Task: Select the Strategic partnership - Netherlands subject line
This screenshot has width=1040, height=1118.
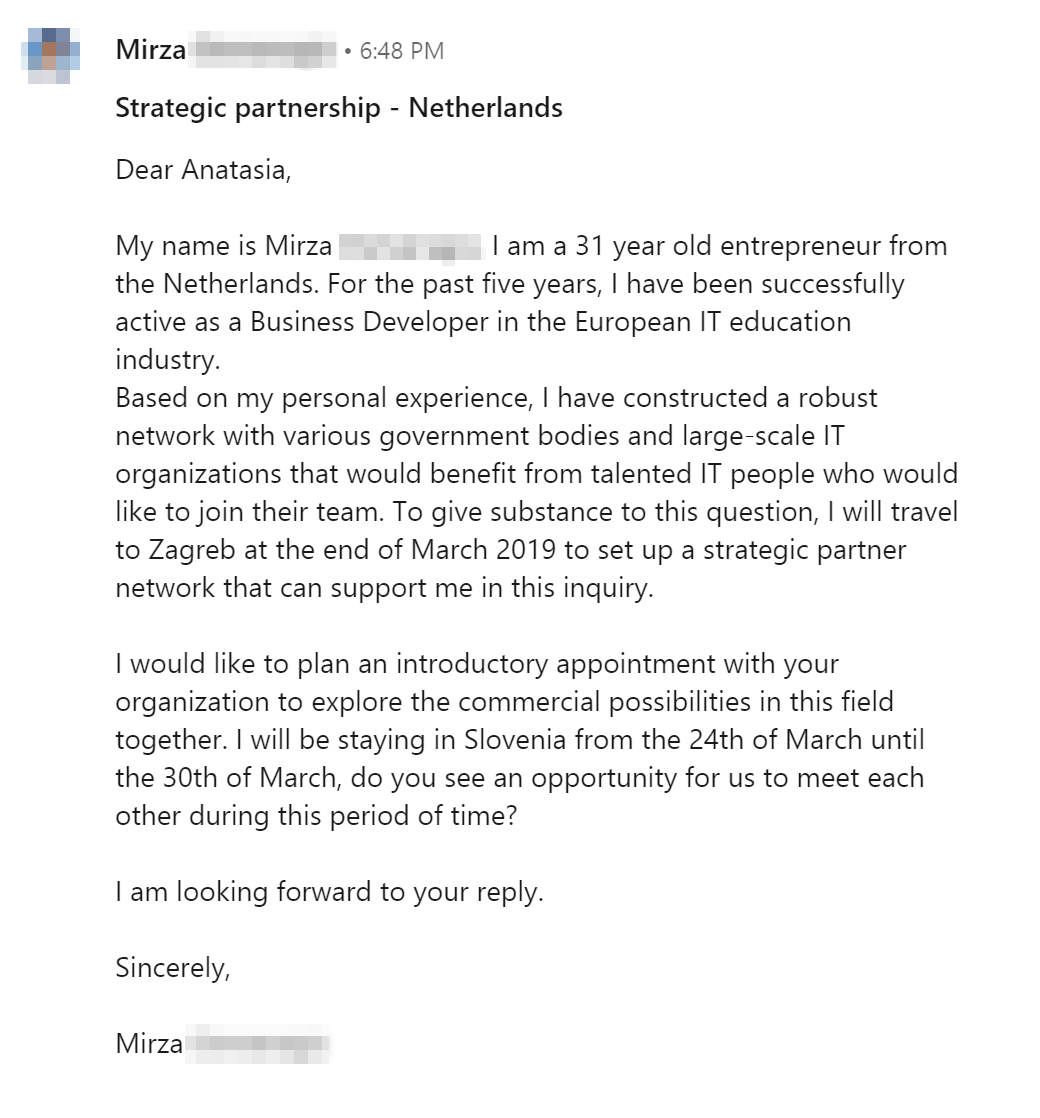Action: pos(339,108)
